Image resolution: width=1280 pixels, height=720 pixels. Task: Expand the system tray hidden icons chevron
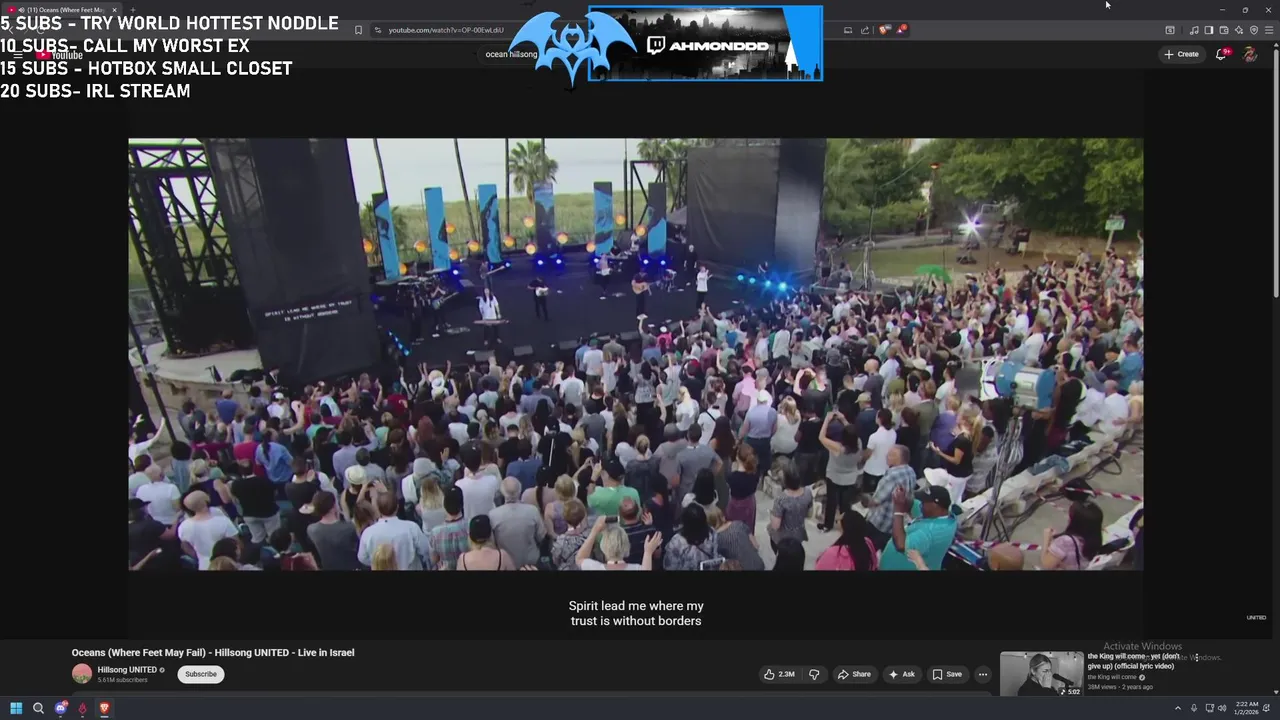(x=1177, y=708)
